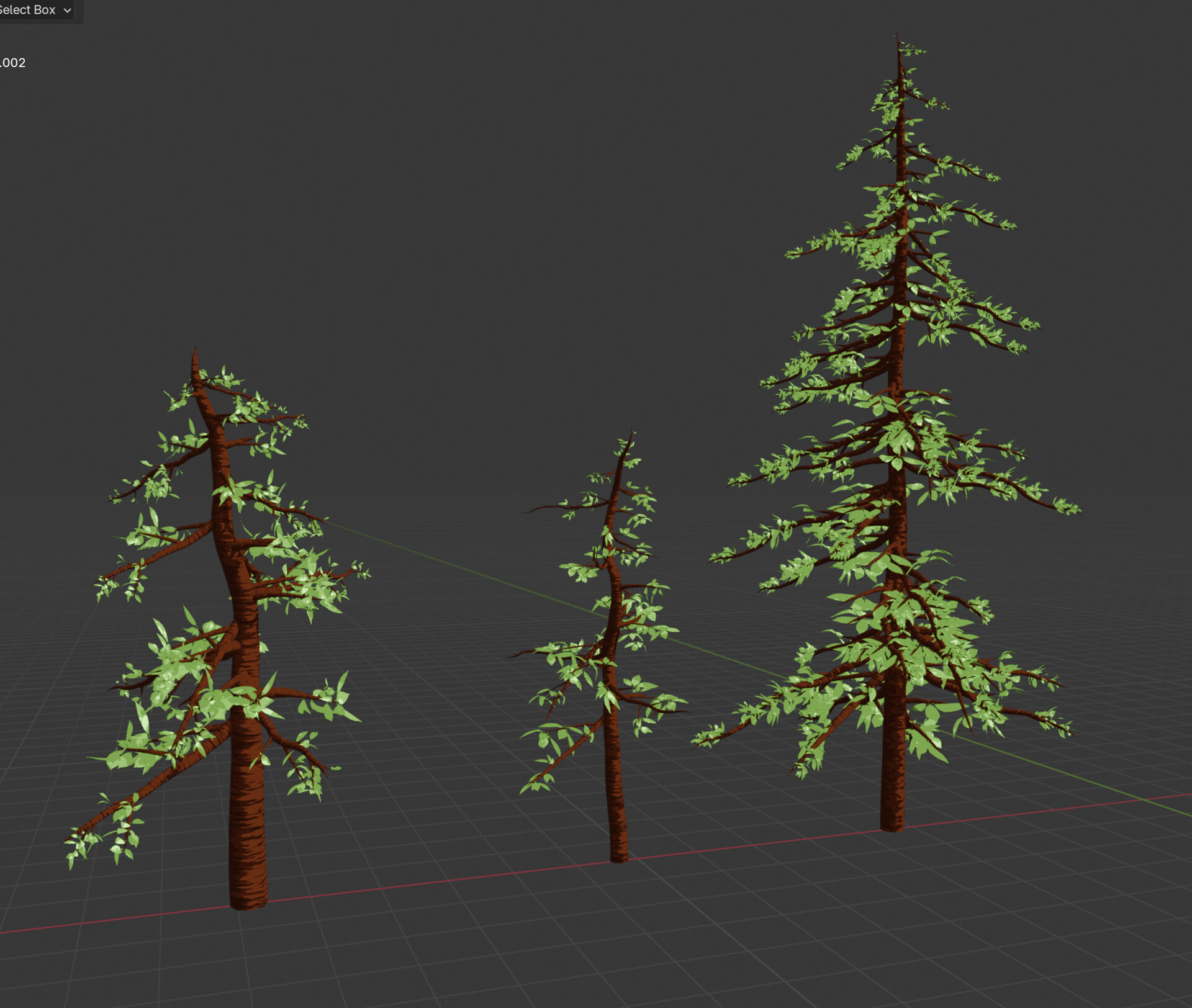Click the Select Box label text
This screenshot has height=1008, width=1192.
click(28, 10)
